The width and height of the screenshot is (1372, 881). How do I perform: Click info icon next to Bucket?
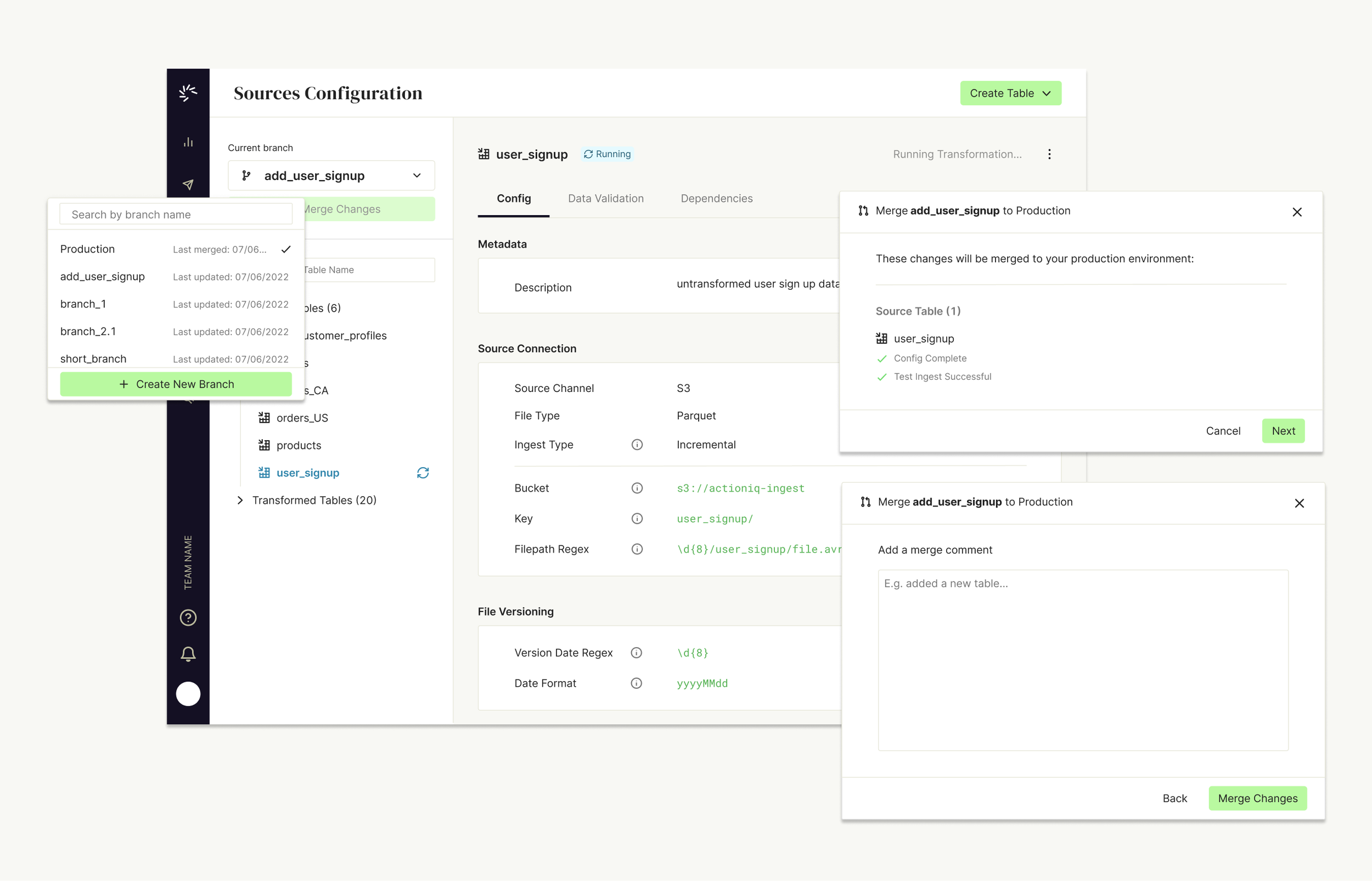637,488
